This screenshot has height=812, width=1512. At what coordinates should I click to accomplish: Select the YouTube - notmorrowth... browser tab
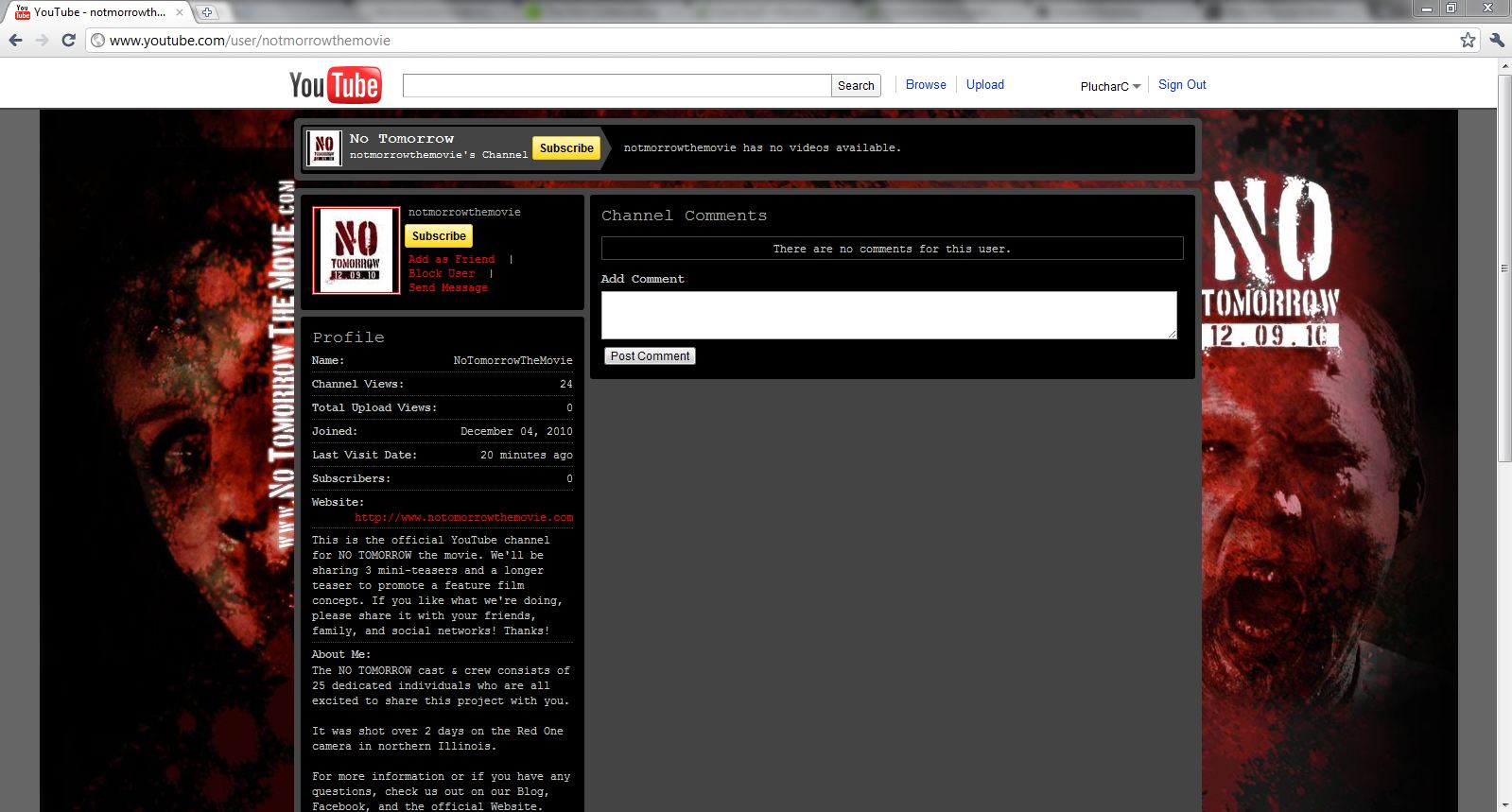pyautogui.click(x=99, y=12)
